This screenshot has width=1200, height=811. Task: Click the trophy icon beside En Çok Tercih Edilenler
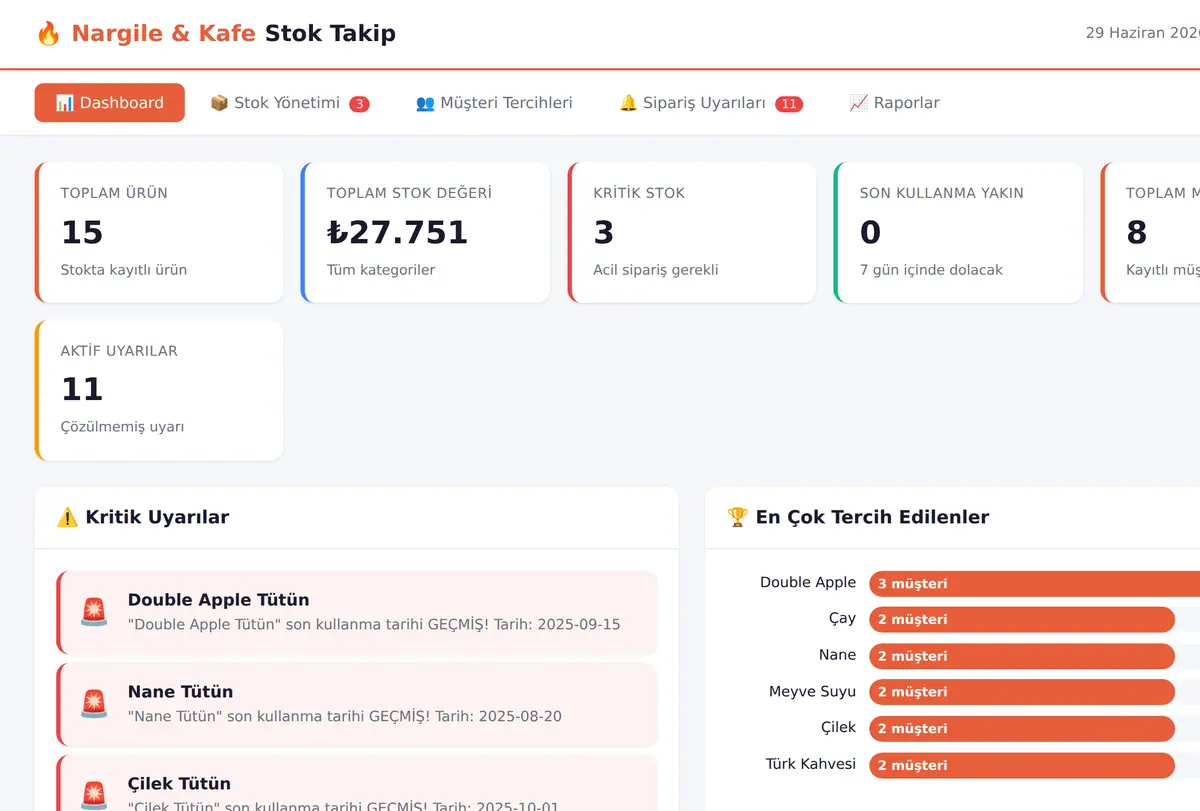737,517
